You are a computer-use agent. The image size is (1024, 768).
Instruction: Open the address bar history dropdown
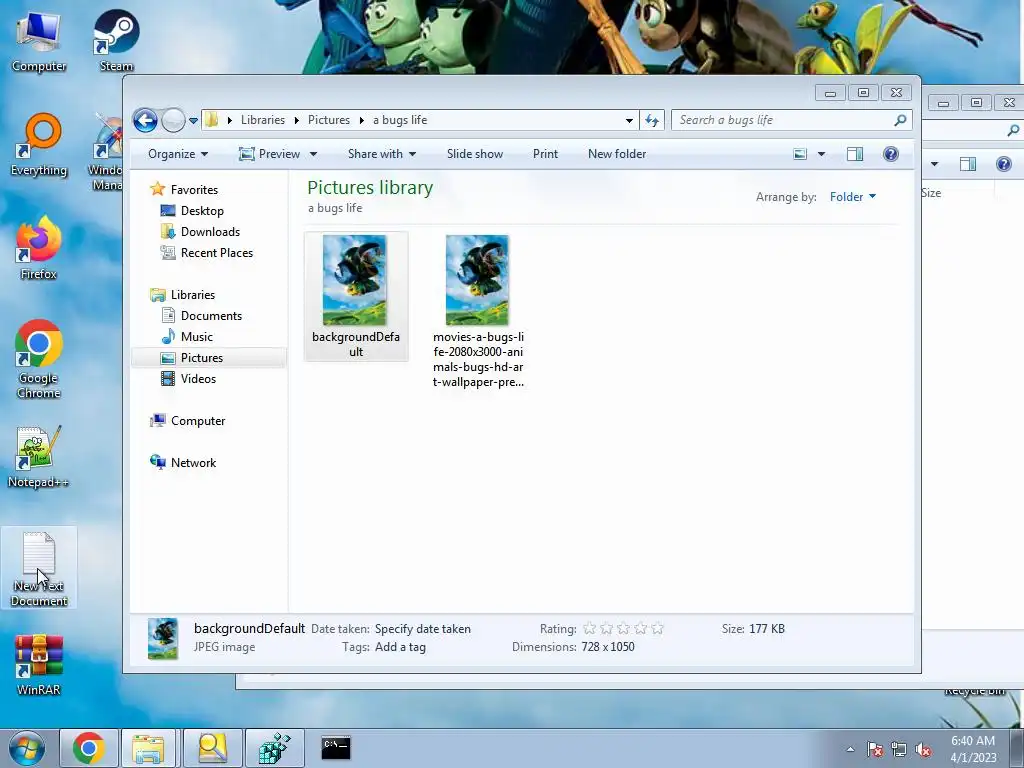coord(629,120)
